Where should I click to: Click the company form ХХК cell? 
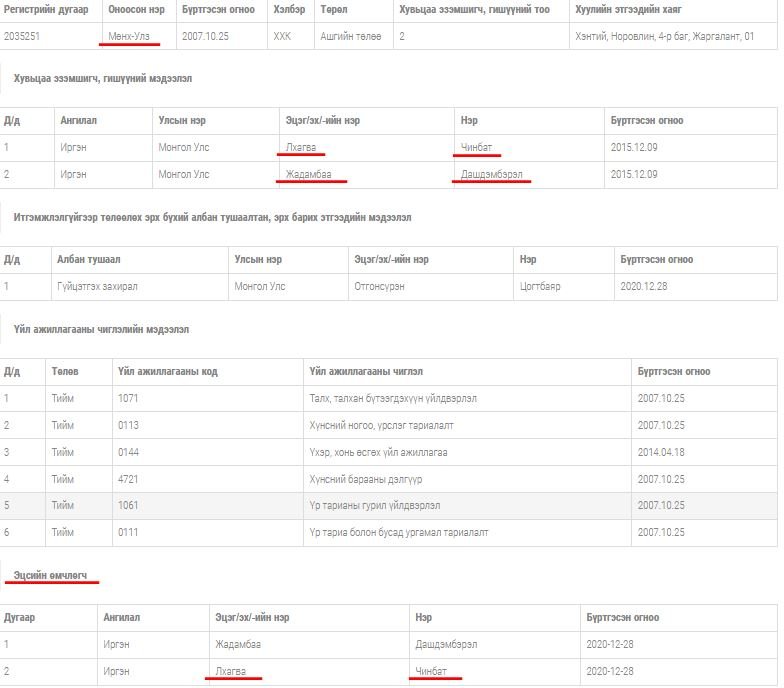coord(283,36)
